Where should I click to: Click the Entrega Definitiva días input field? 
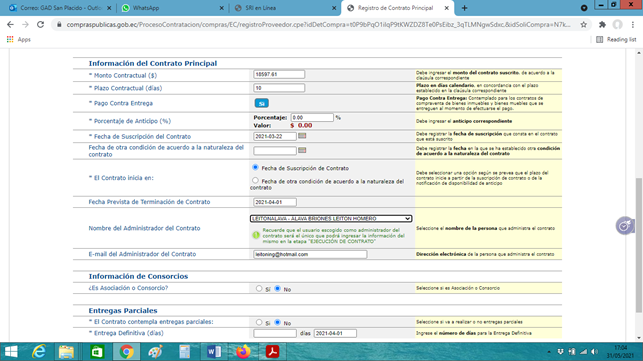click(x=275, y=334)
